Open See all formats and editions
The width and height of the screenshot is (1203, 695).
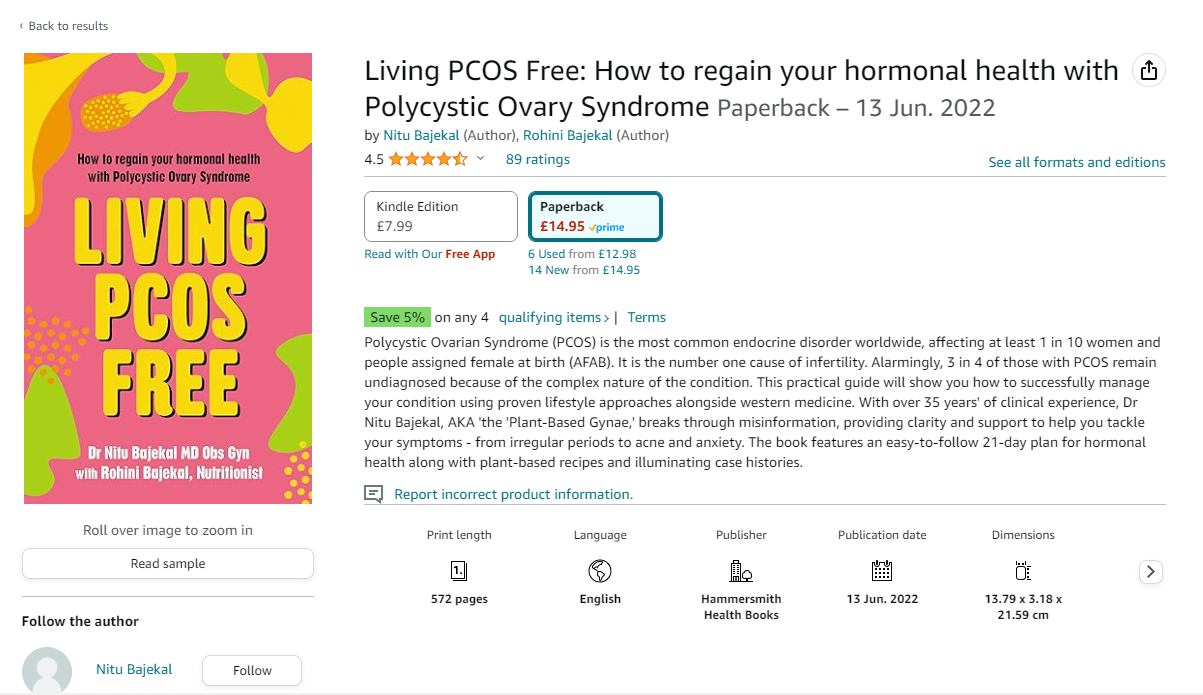pos(1077,162)
